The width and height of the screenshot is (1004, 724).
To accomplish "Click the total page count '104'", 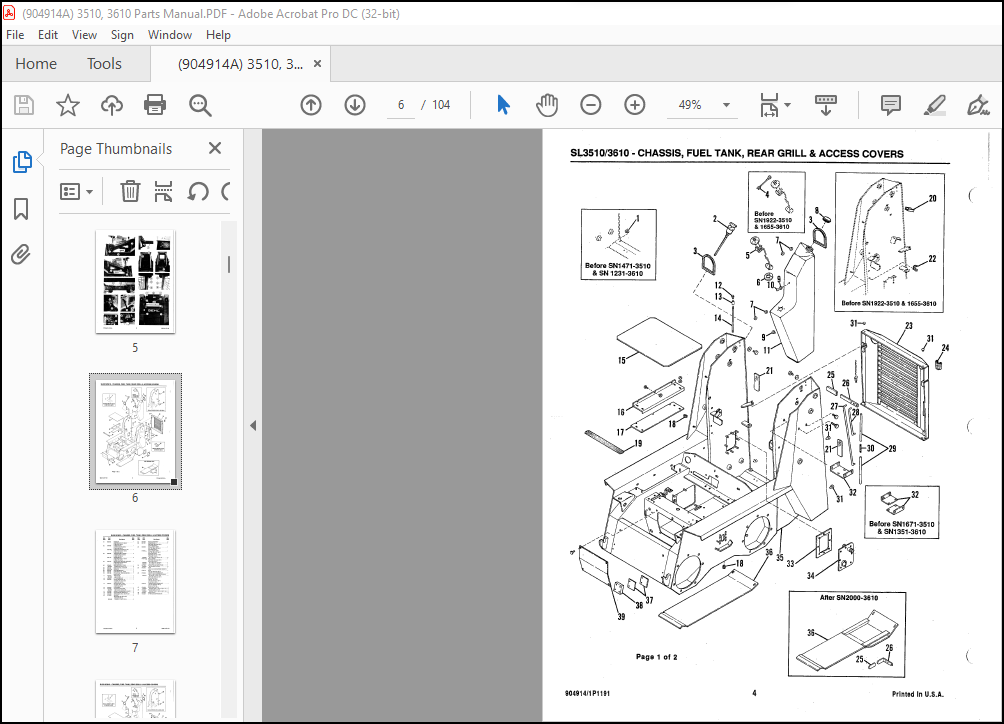I will (x=441, y=105).
